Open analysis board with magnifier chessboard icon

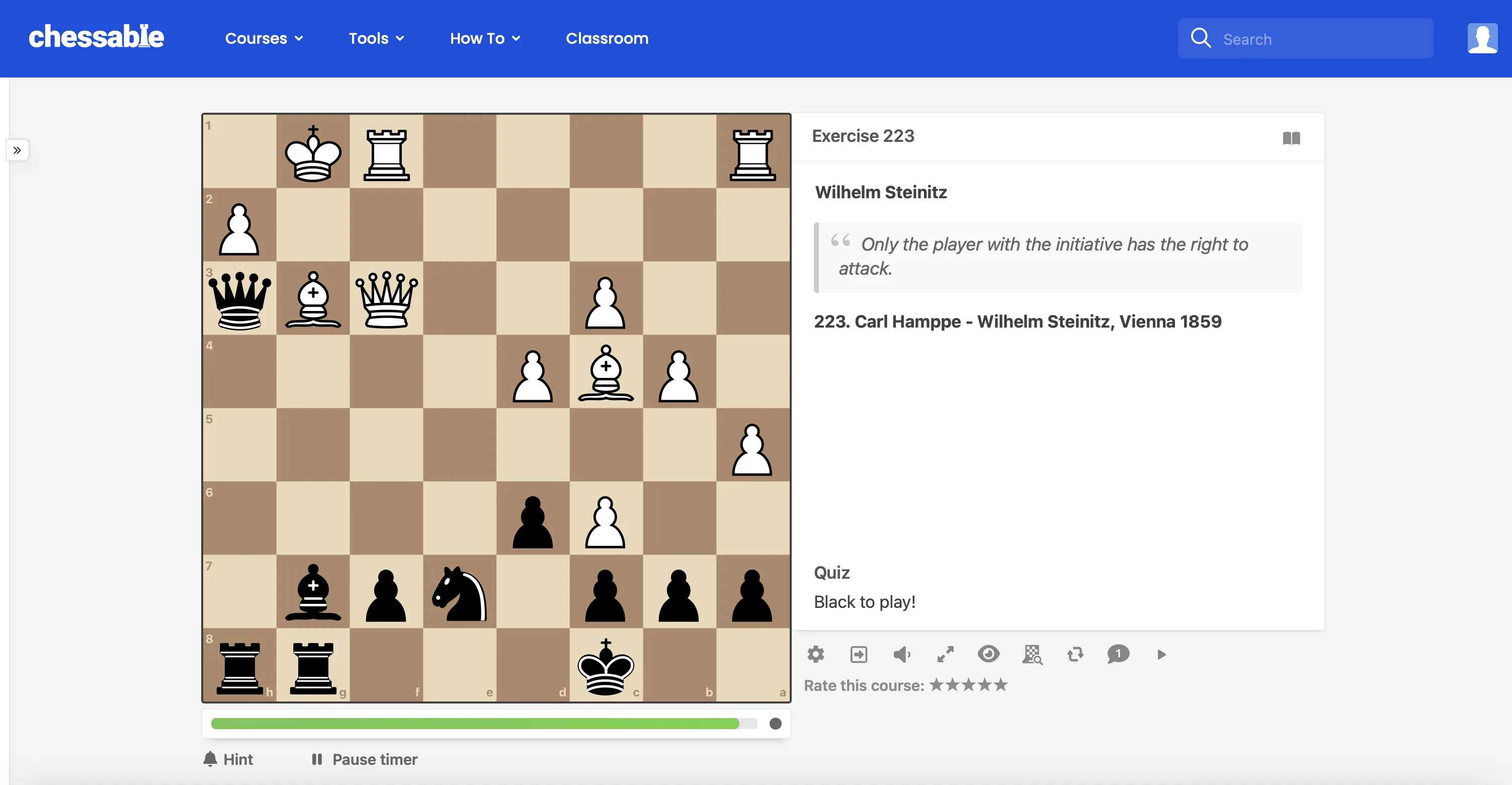tap(1032, 654)
